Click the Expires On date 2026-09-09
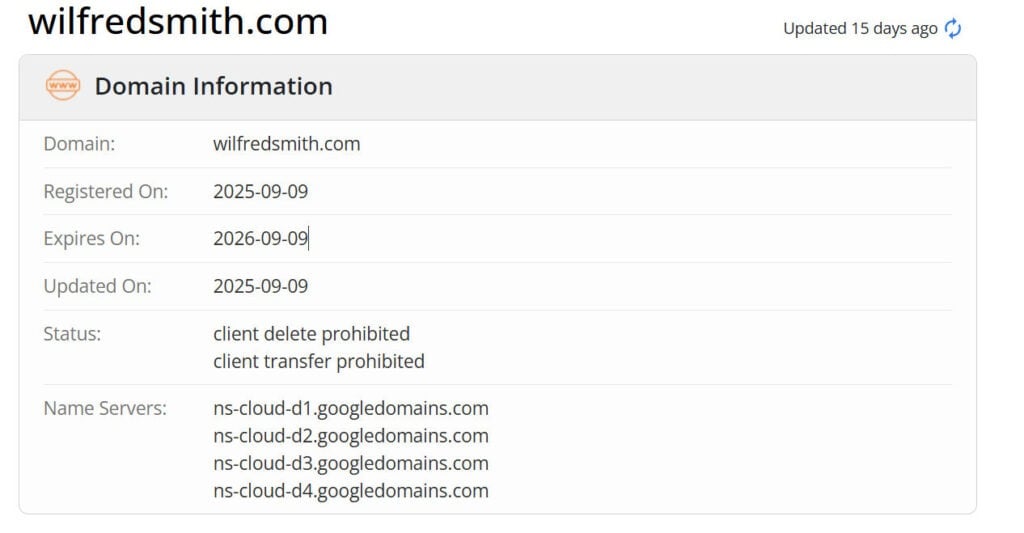 click(x=260, y=239)
